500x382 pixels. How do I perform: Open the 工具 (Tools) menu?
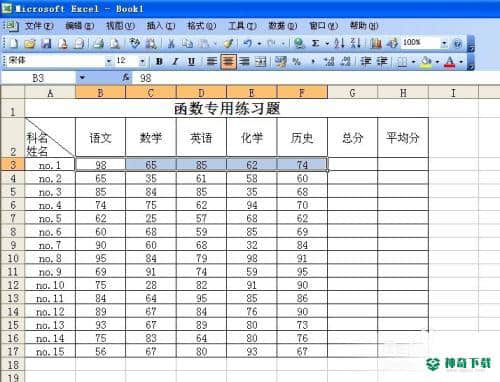coord(242,26)
